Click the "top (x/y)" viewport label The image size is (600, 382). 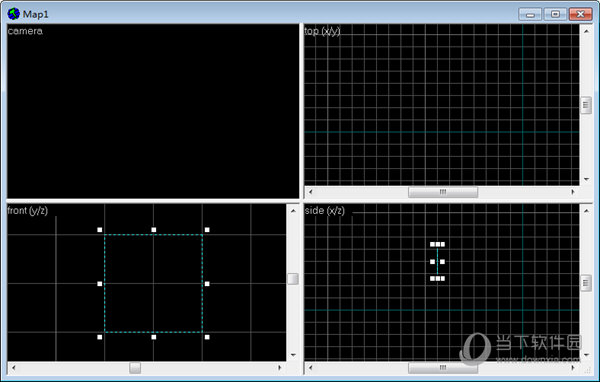tap(322, 31)
